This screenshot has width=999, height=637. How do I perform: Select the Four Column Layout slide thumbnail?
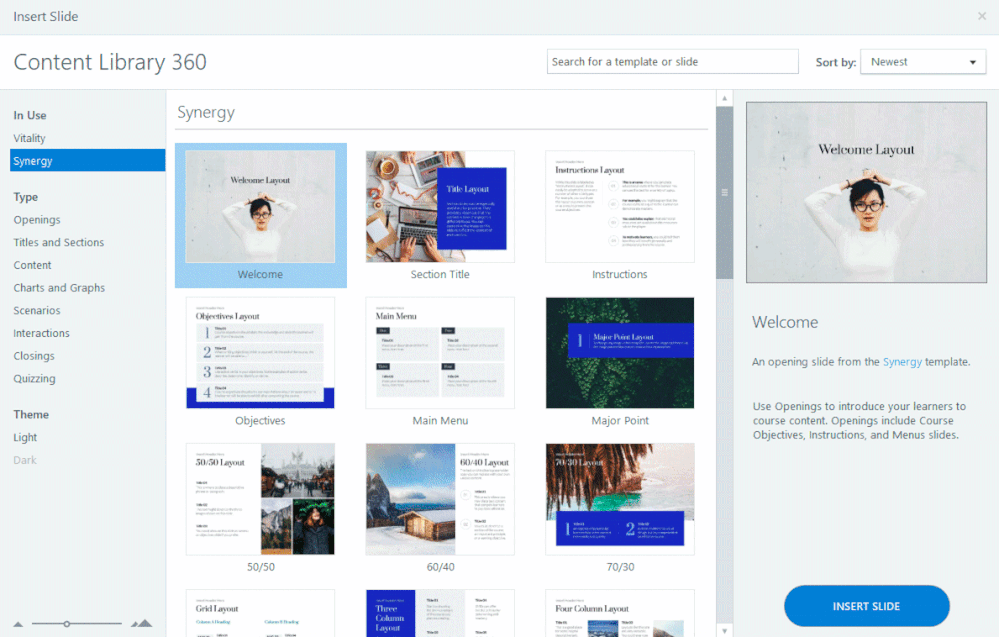tap(620, 613)
